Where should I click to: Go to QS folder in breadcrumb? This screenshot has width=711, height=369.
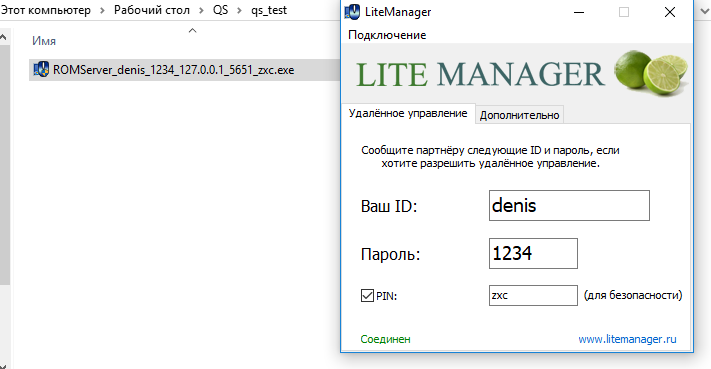220,10
